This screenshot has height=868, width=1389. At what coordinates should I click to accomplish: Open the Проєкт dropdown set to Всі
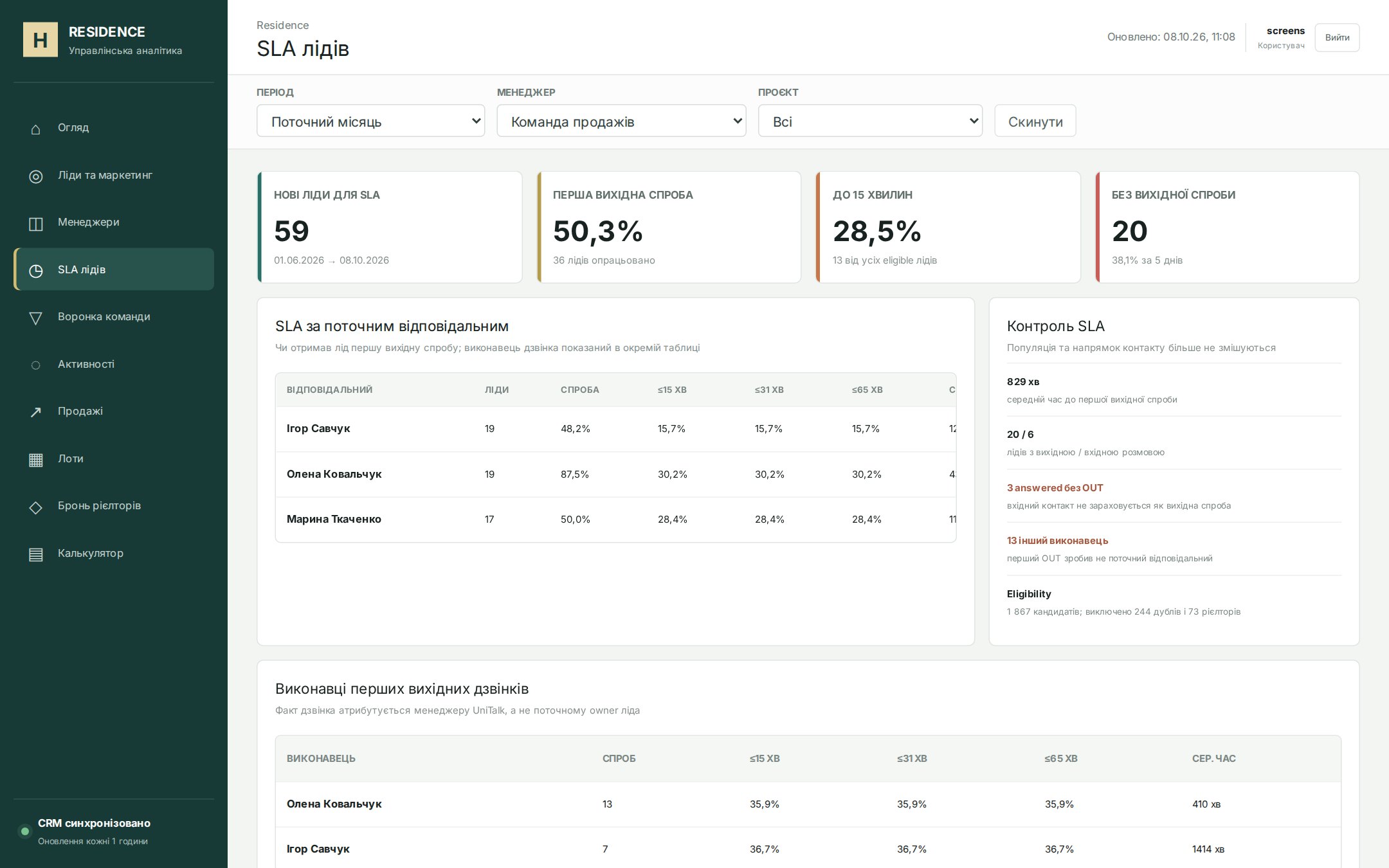pos(870,121)
